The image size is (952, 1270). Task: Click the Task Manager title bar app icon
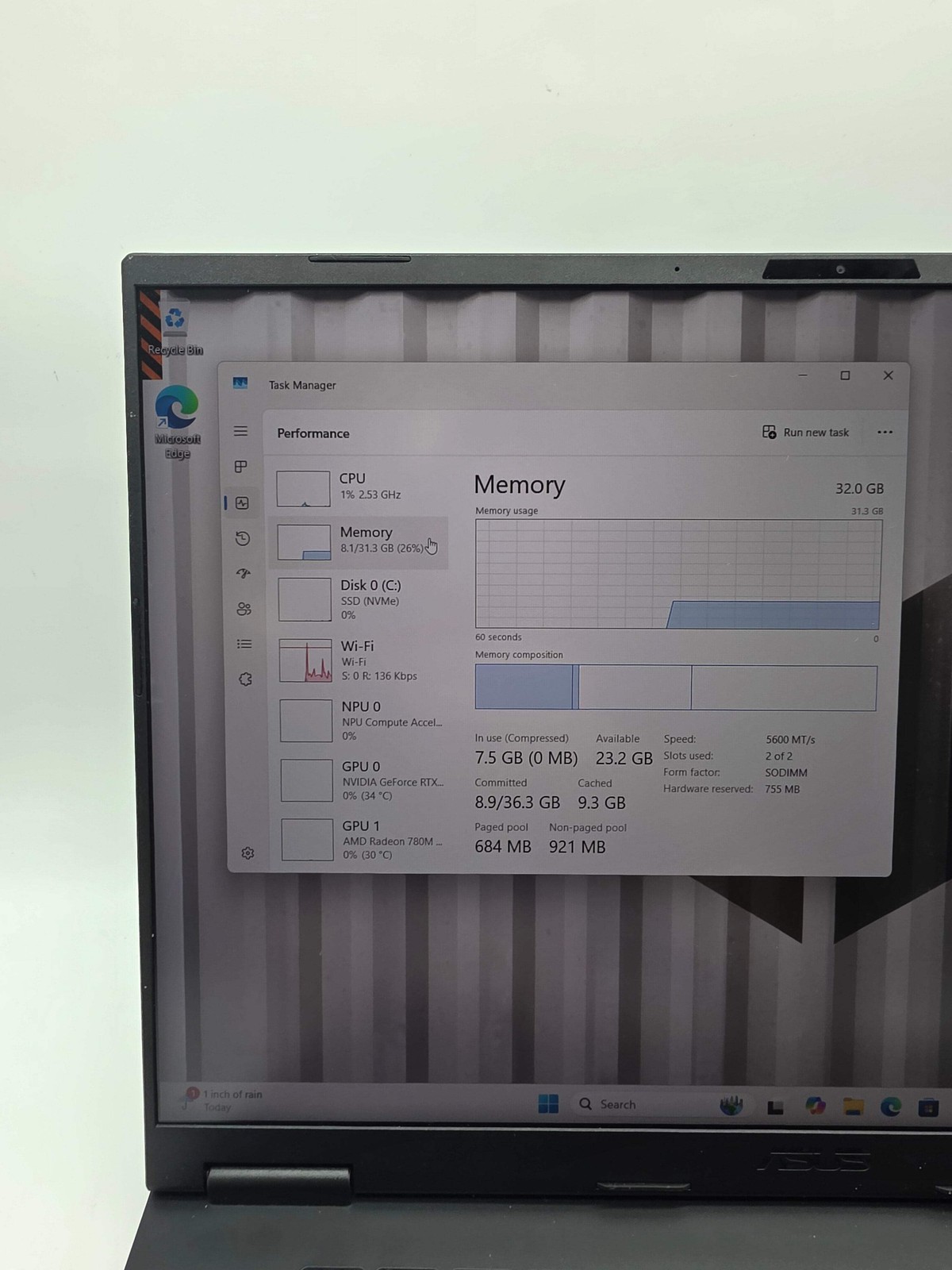(240, 383)
